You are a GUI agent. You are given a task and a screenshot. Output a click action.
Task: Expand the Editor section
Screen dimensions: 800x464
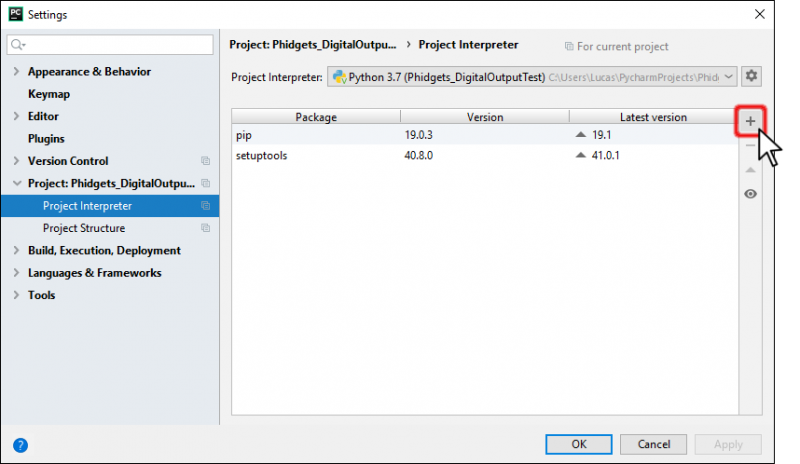click(16, 116)
